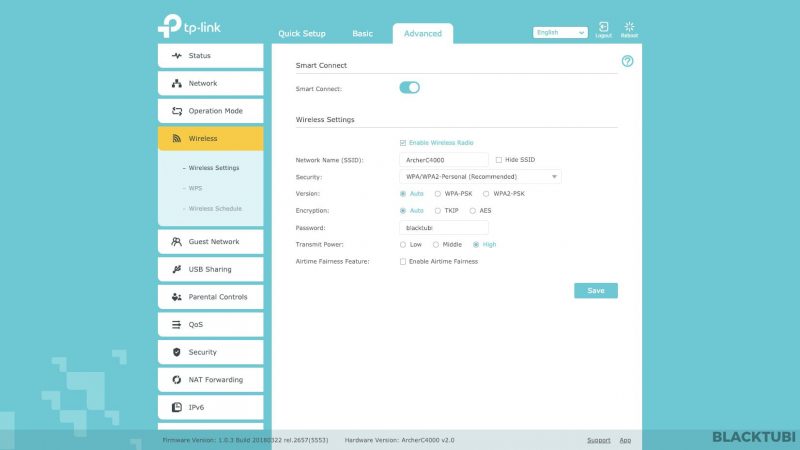800x450 pixels.
Task: Enable Airtime Fairness checkbox
Action: tap(403, 261)
